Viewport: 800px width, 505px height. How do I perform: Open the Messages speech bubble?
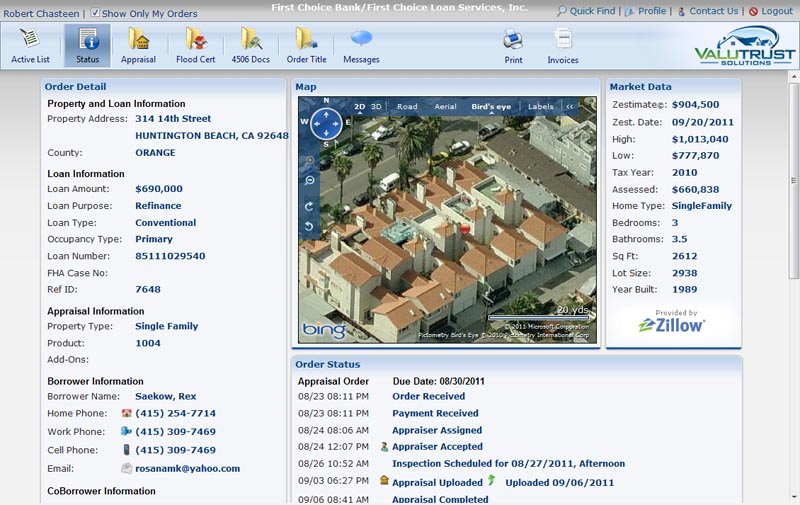tap(361, 46)
